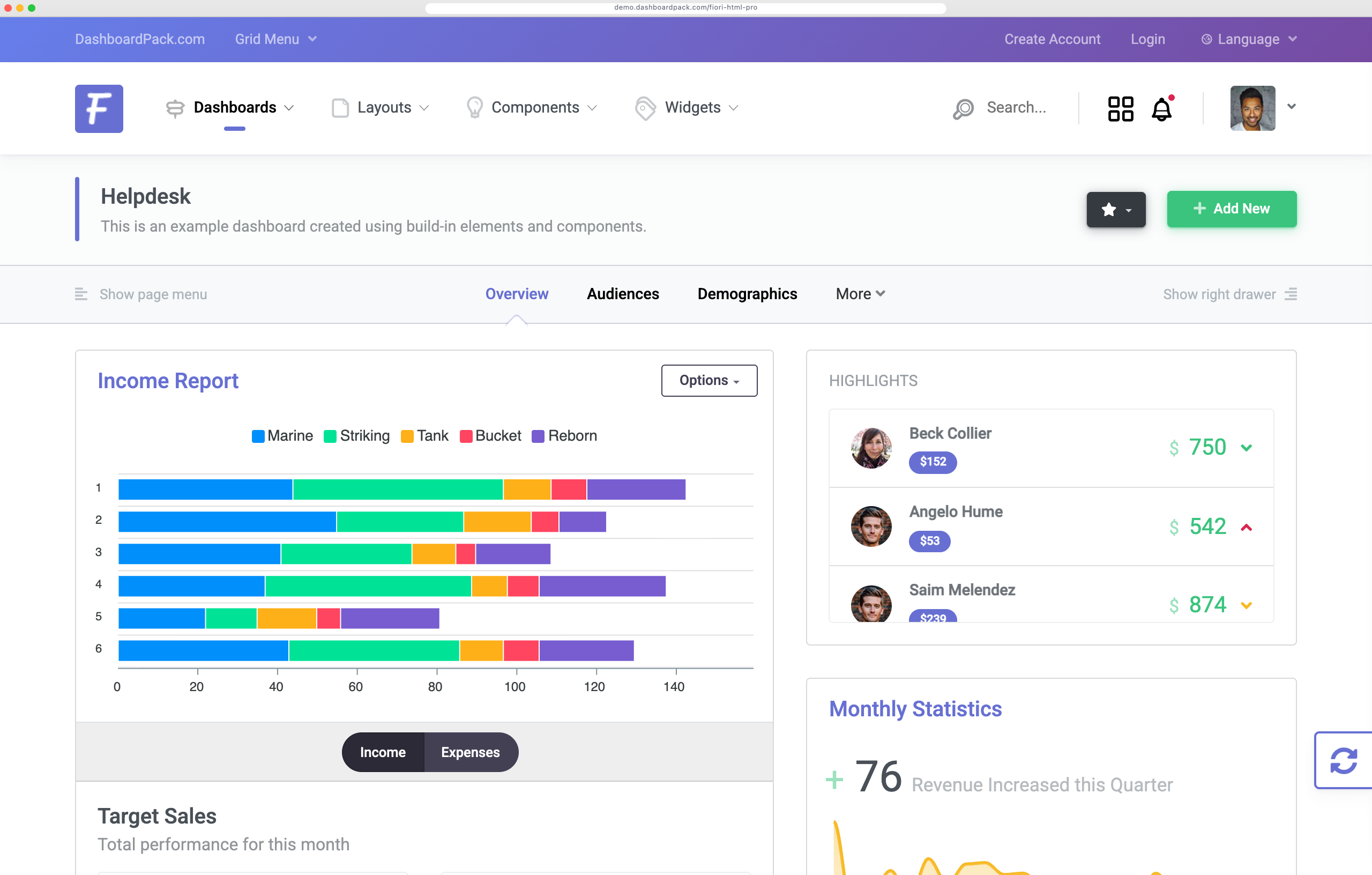This screenshot has height=875, width=1372.
Task: Toggle Bucket series in chart legend
Action: (490, 436)
